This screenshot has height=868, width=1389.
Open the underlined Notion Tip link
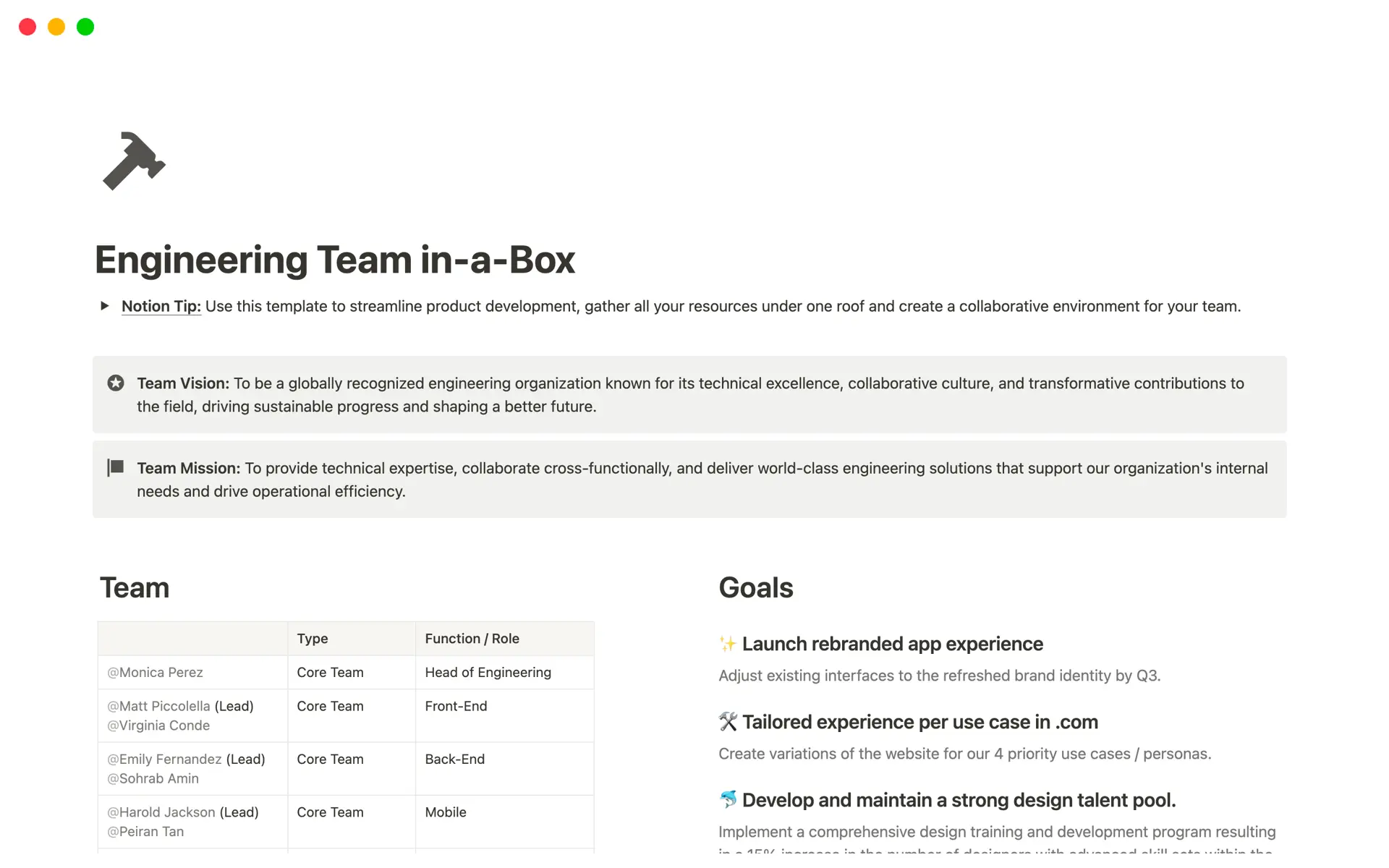[161, 306]
